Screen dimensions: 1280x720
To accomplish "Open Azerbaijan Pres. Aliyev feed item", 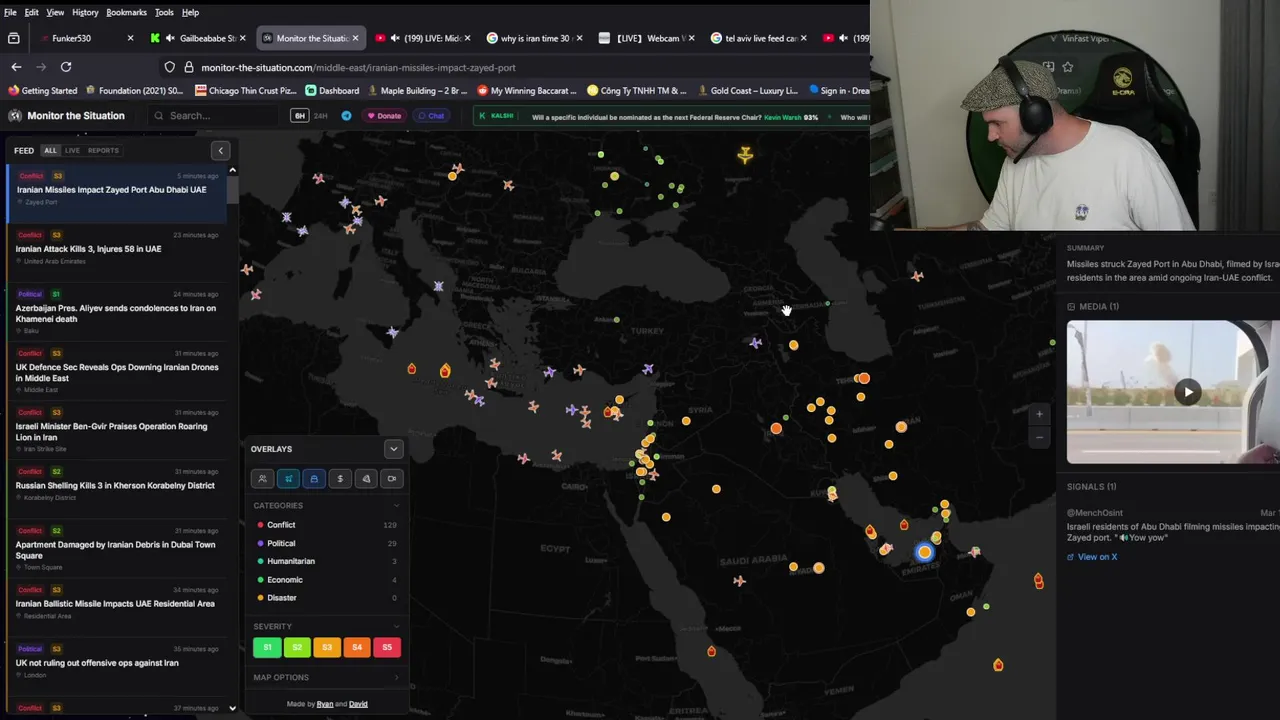I will tap(116, 313).
